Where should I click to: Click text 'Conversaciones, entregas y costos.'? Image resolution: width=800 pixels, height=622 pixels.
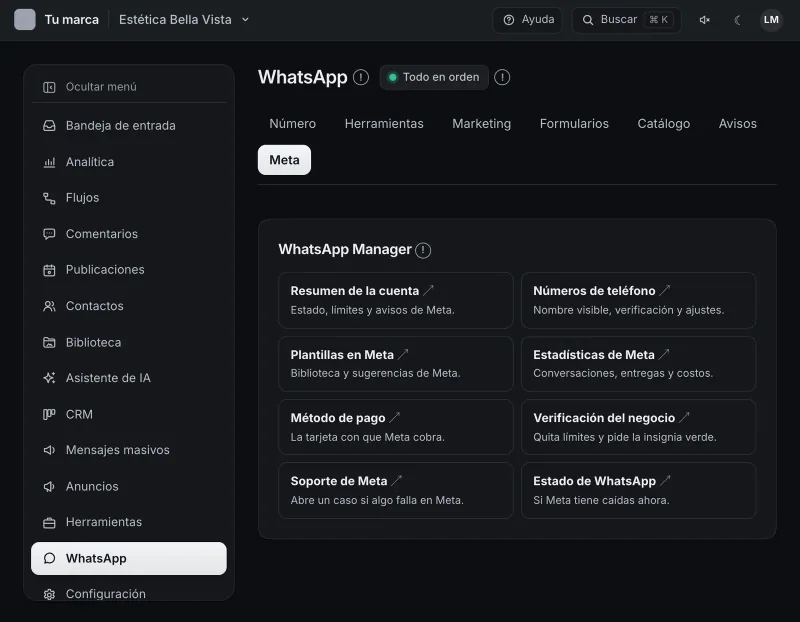623,374
